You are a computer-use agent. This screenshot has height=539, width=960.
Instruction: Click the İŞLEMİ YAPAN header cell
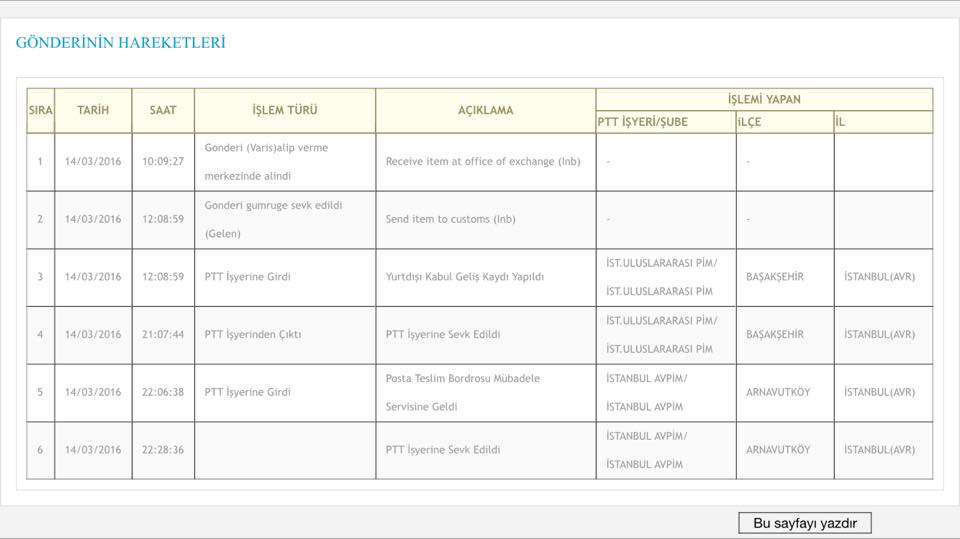pos(764,99)
